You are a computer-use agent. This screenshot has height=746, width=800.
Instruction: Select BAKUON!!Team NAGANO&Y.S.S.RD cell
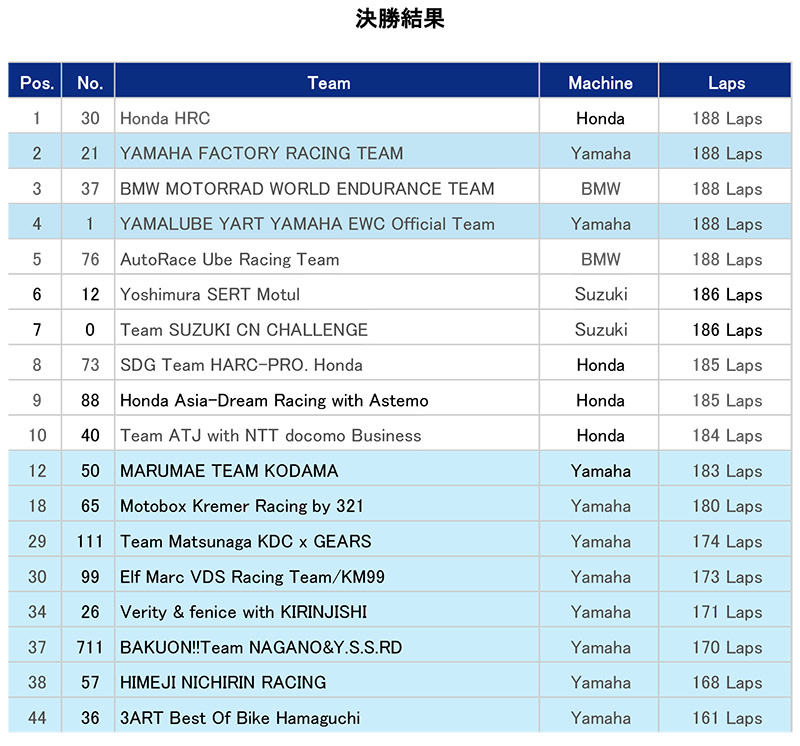click(327, 646)
